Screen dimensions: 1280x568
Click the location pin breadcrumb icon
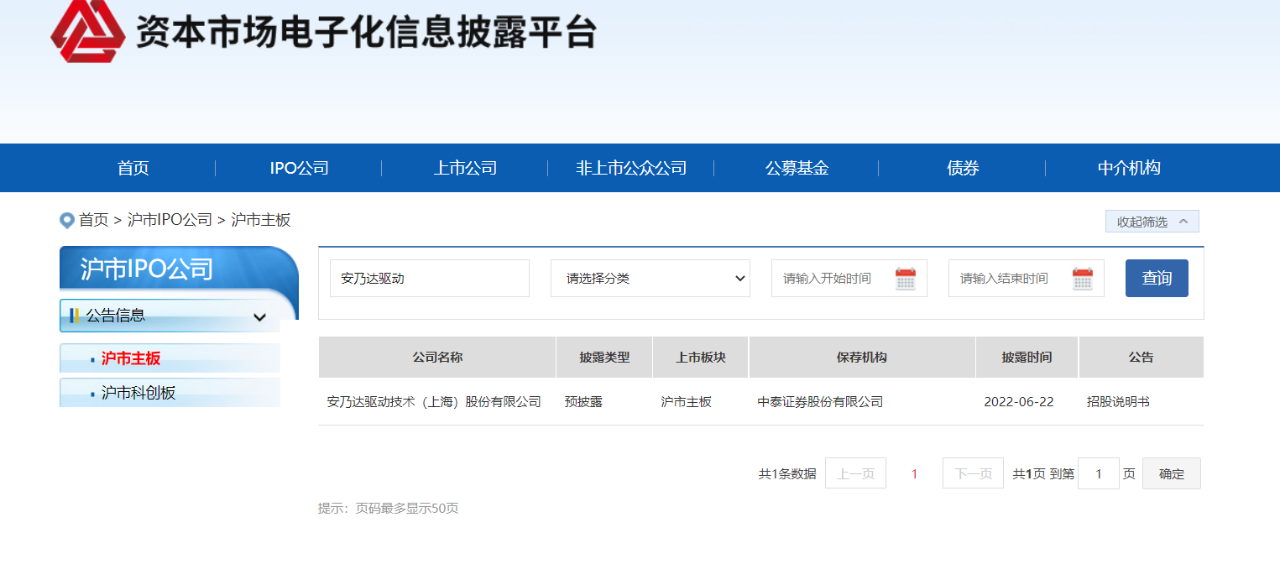[67, 220]
